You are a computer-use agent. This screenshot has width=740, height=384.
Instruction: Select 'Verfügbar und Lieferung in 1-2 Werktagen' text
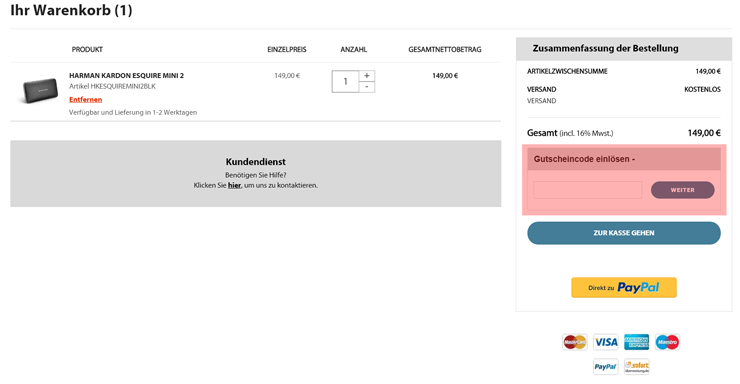tap(133, 112)
